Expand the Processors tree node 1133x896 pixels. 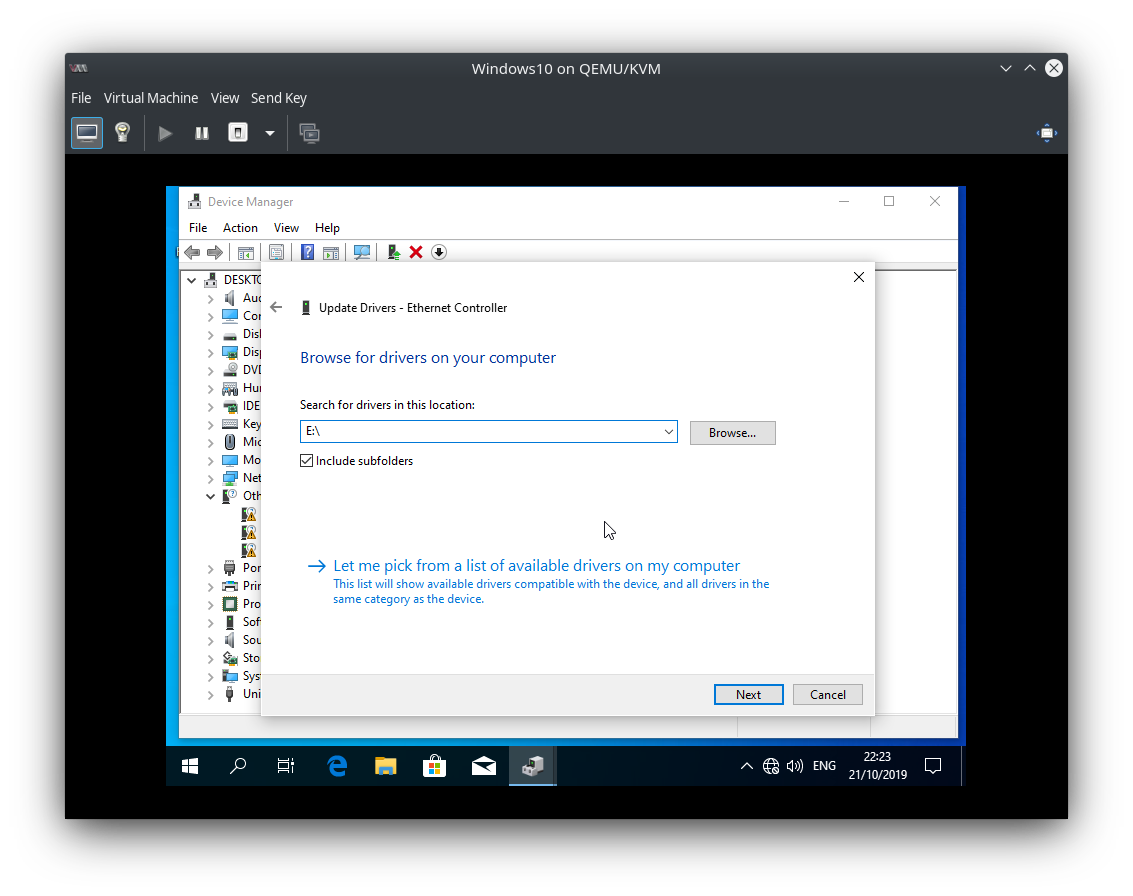(210, 604)
